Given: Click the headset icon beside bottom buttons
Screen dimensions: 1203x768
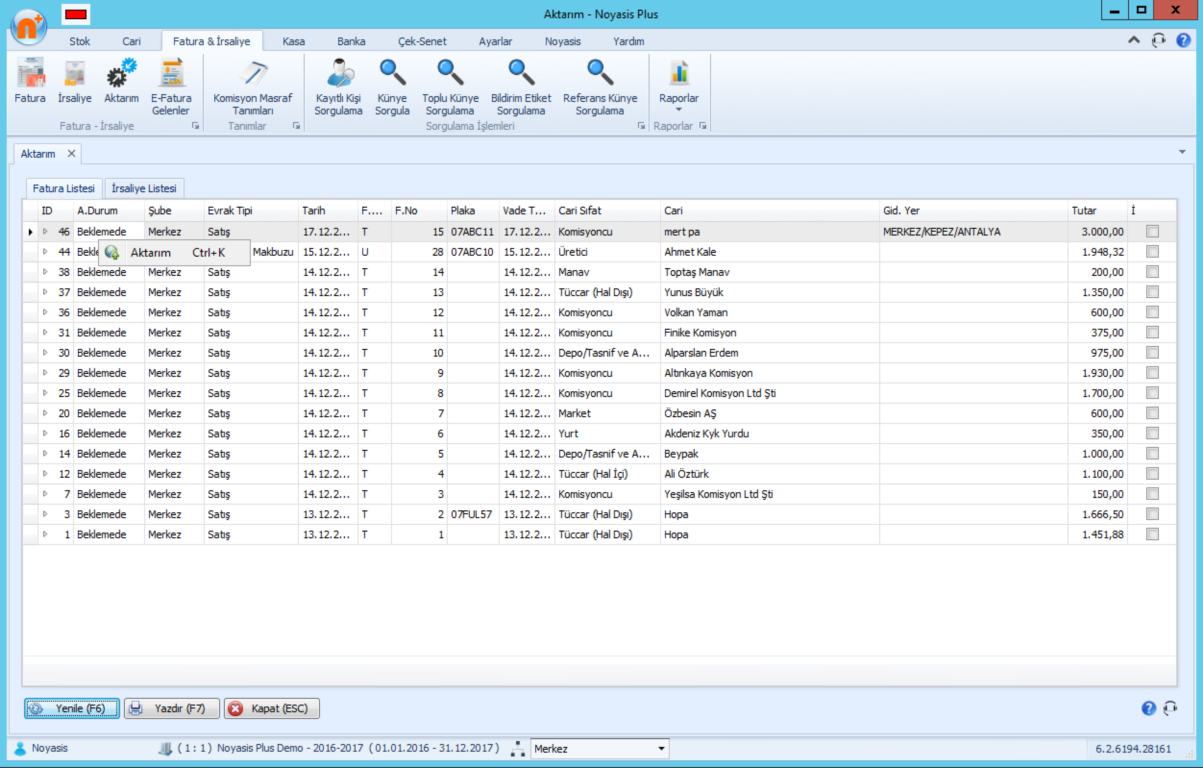Looking at the screenshot, I should point(1170,708).
